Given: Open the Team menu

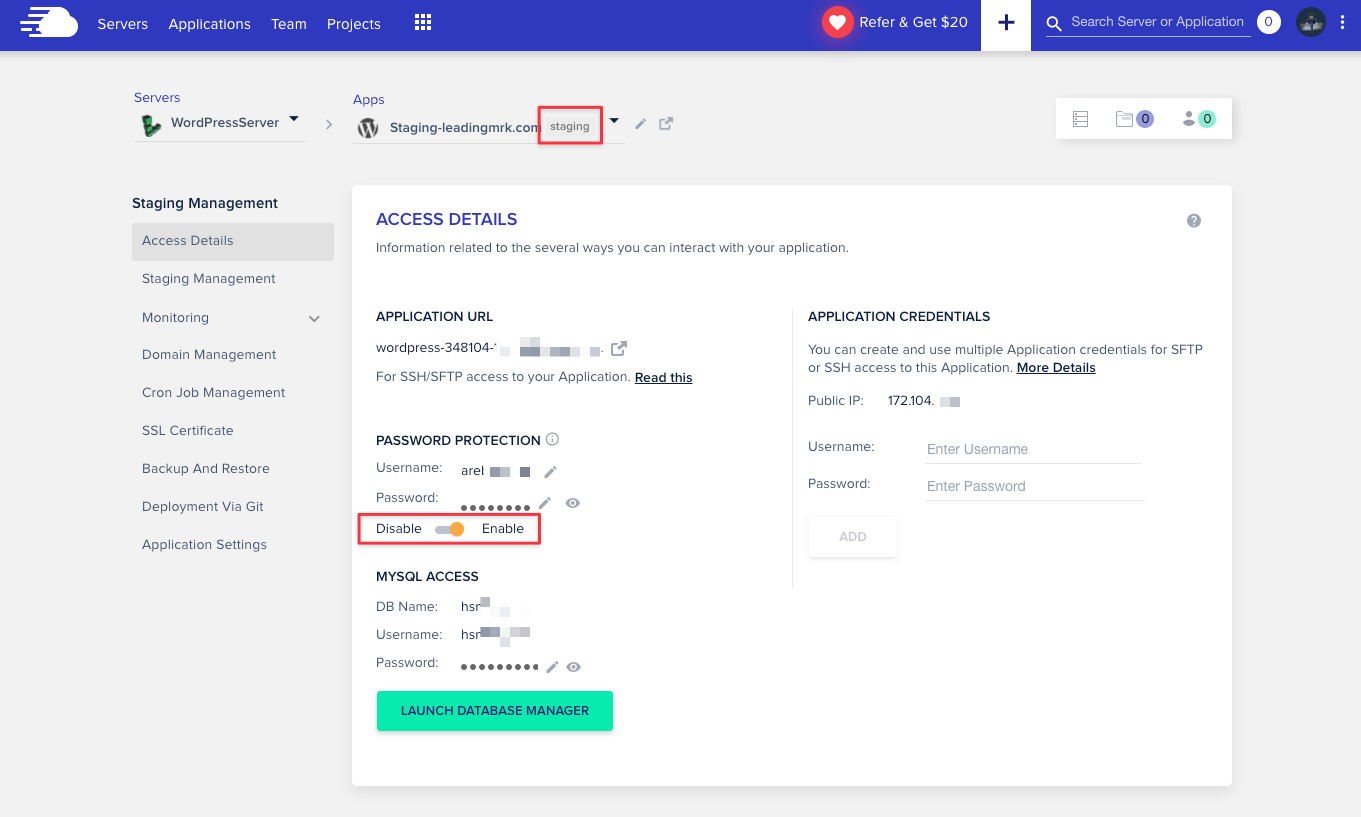Looking at the screenshot, I should point(289,24).
